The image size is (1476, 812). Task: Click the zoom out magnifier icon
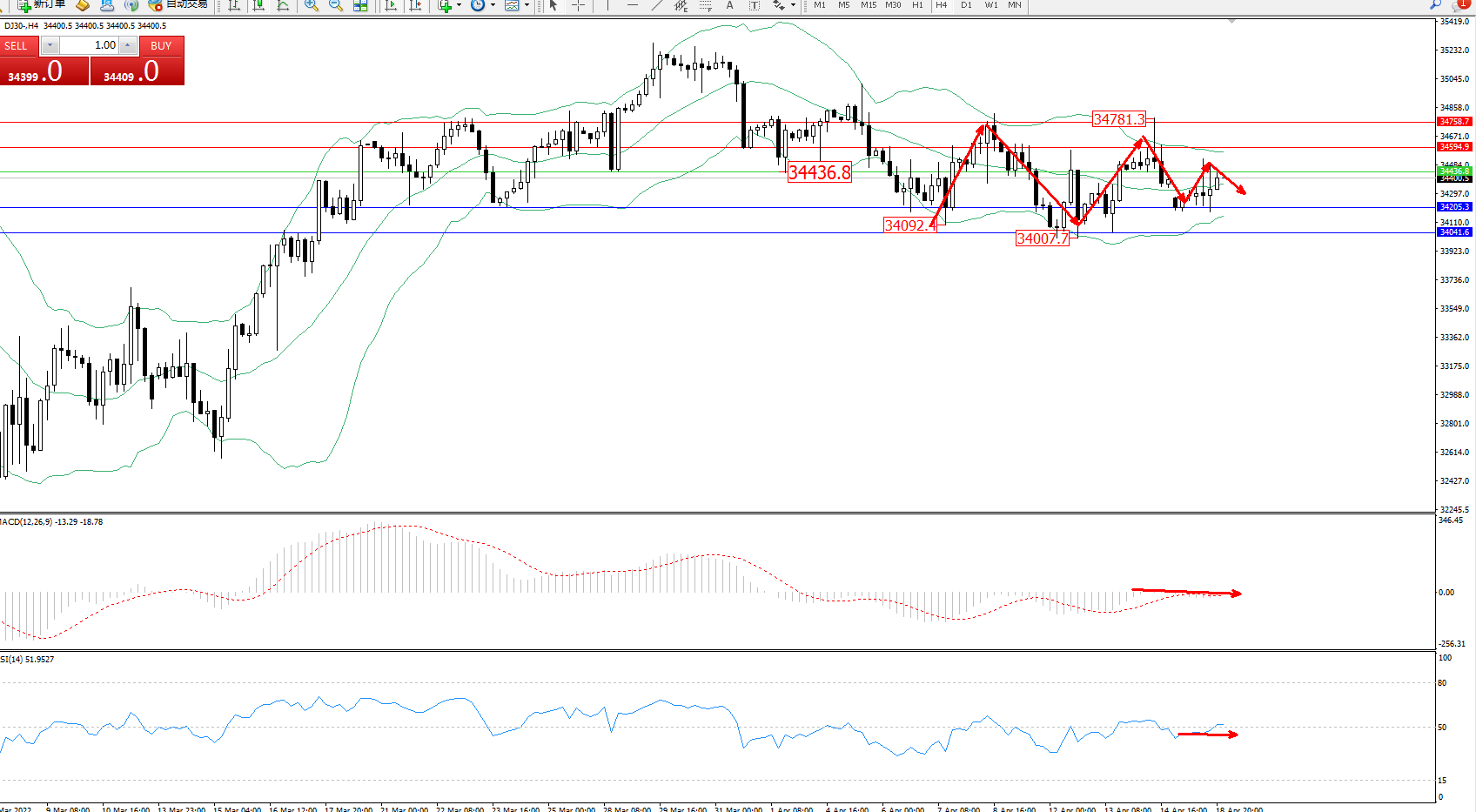(335, 5)
